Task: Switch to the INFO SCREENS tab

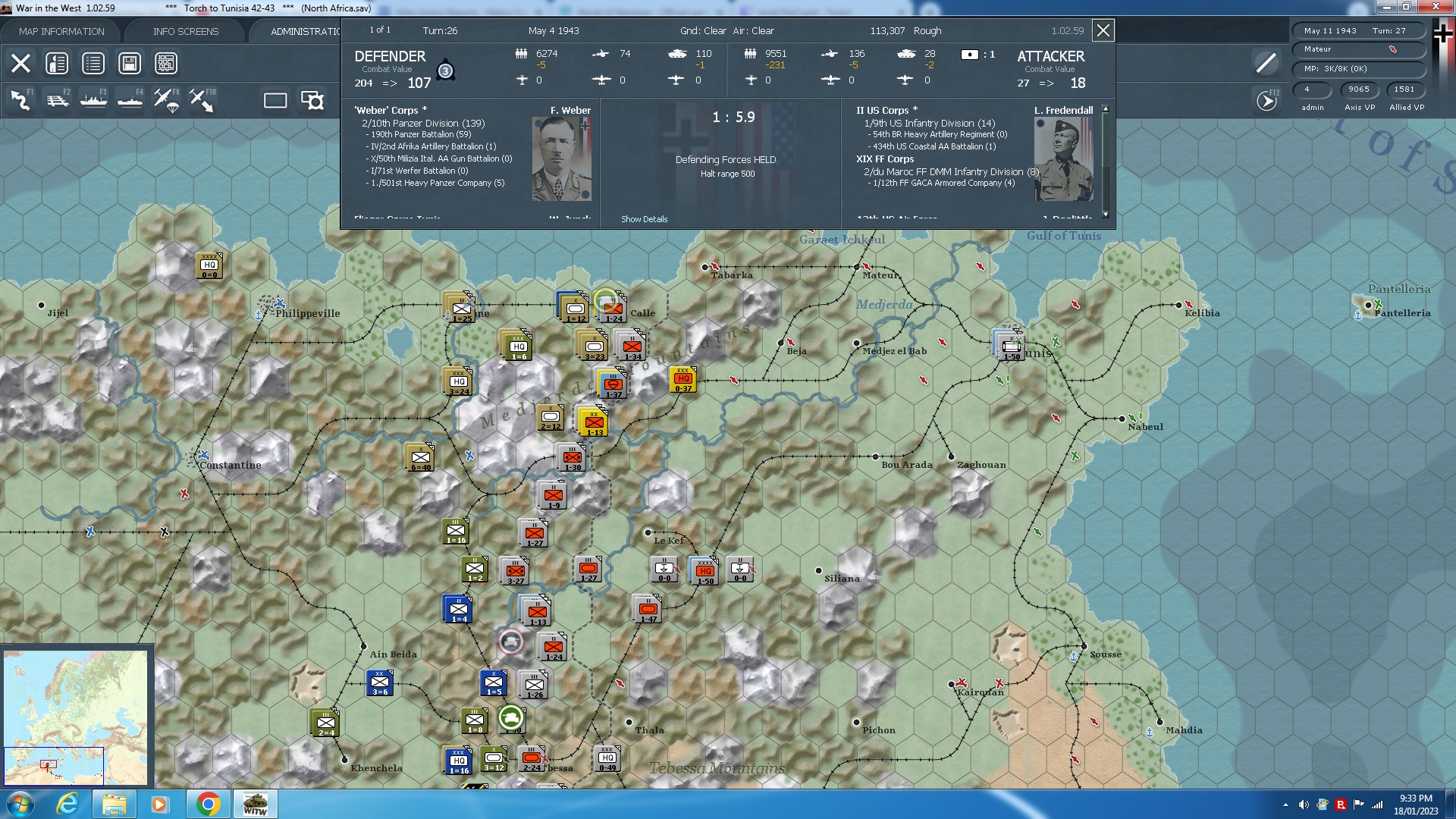Action: click(185, 31)
